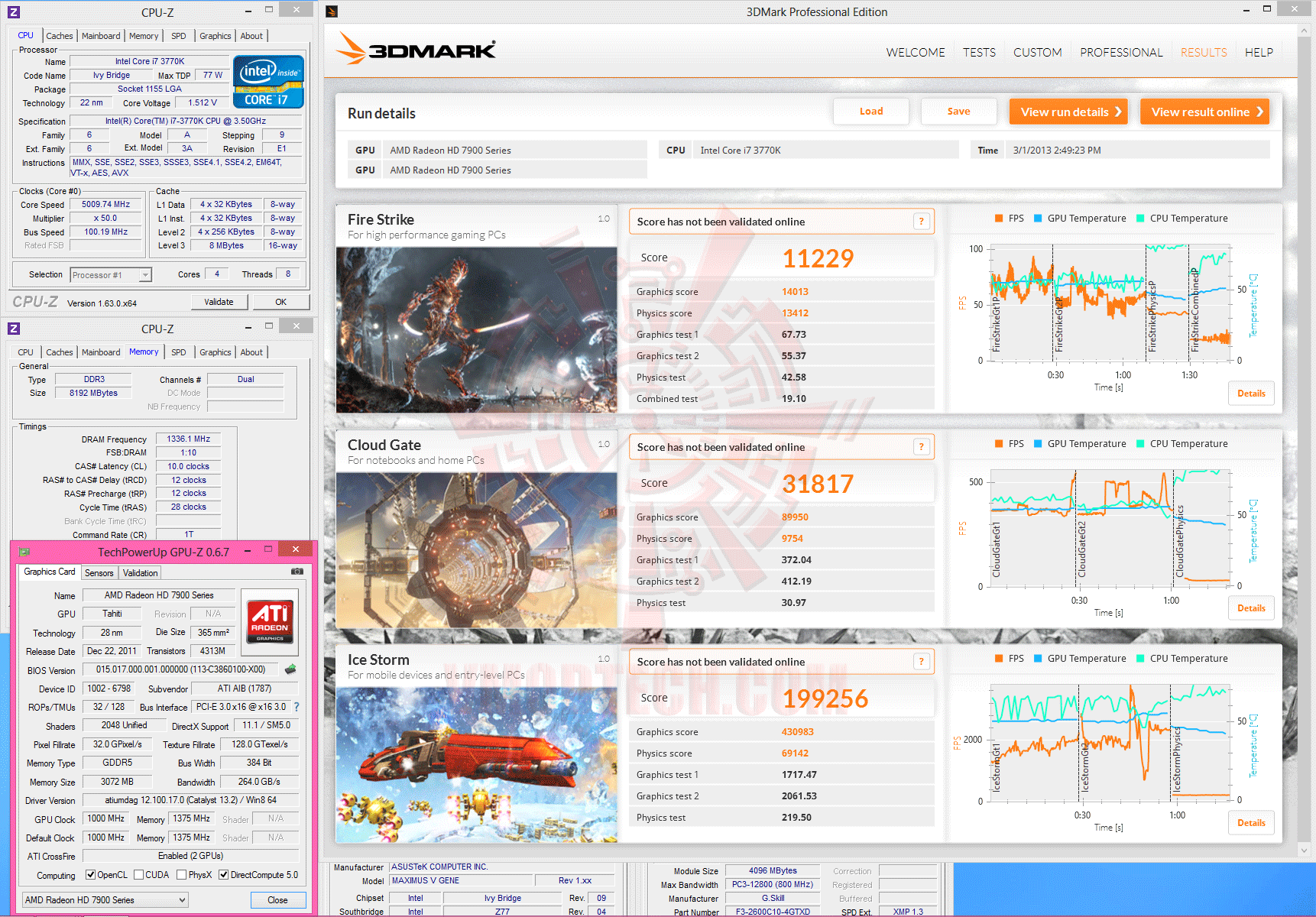The image size is (1316, 917).
Task: Open Details for the Fire Strike chart
Action: pos(1251,394)
